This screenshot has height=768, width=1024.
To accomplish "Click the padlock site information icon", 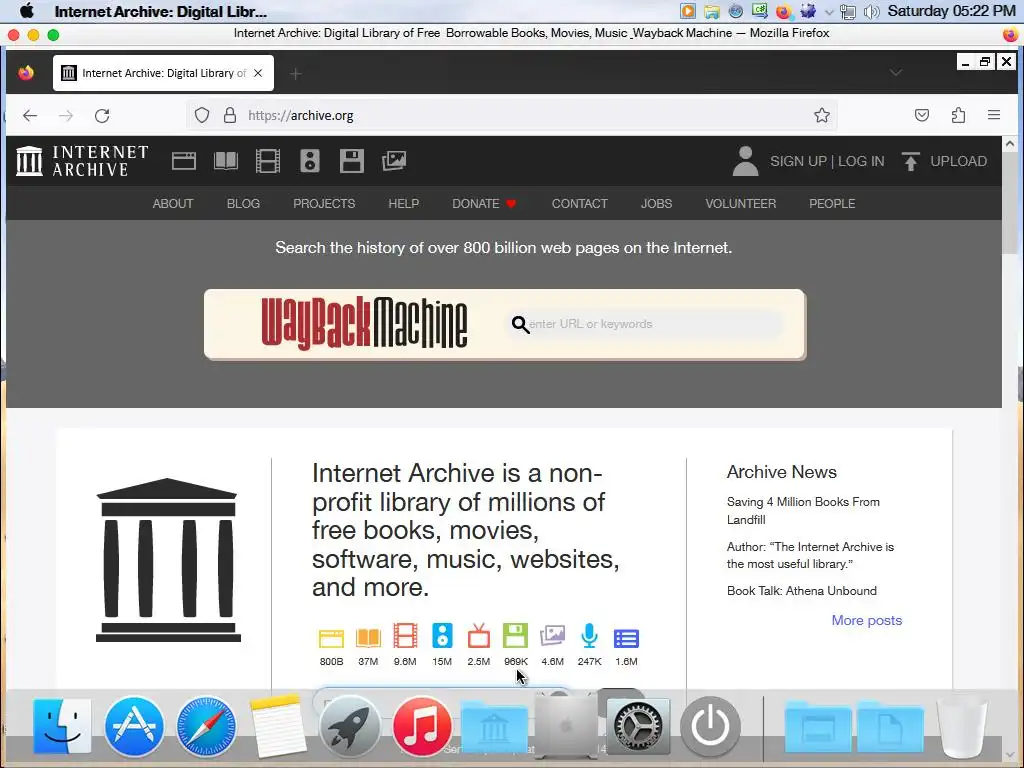I will pos(230,116).
